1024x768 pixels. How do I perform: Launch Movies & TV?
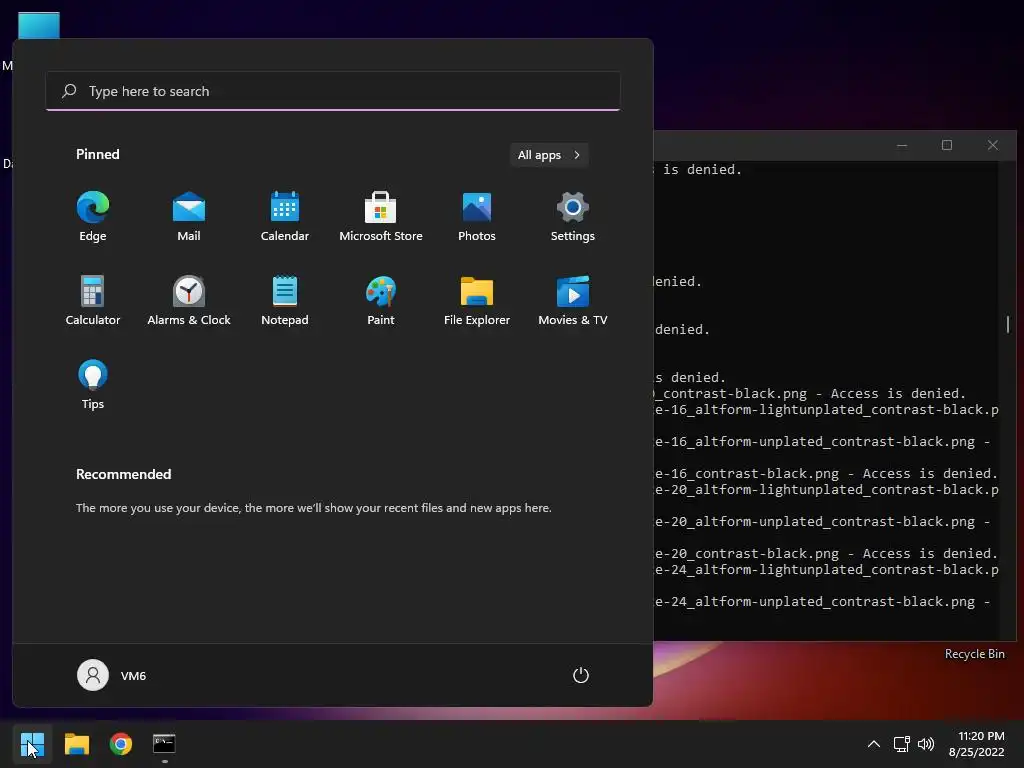point(573,300)
